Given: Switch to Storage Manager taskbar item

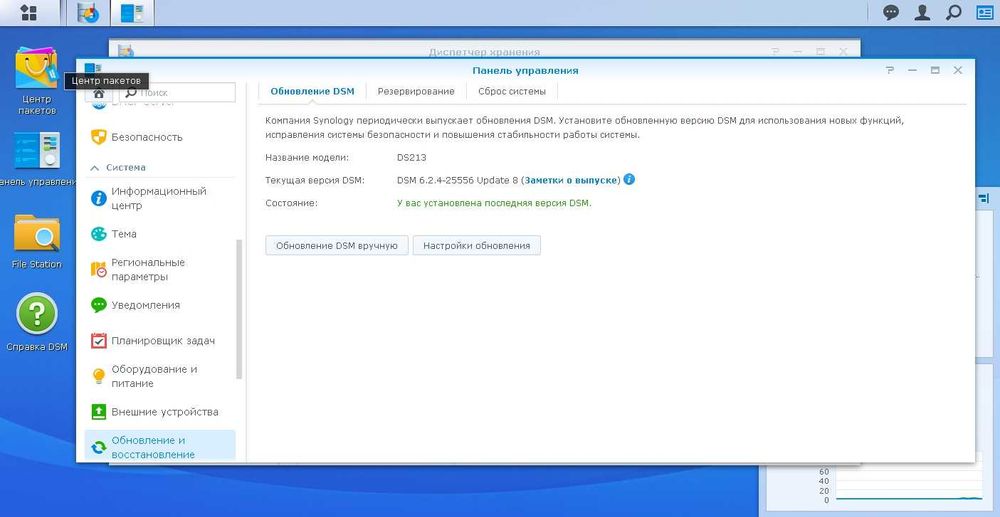Looking at the screenshot, I should pos(88,13).
